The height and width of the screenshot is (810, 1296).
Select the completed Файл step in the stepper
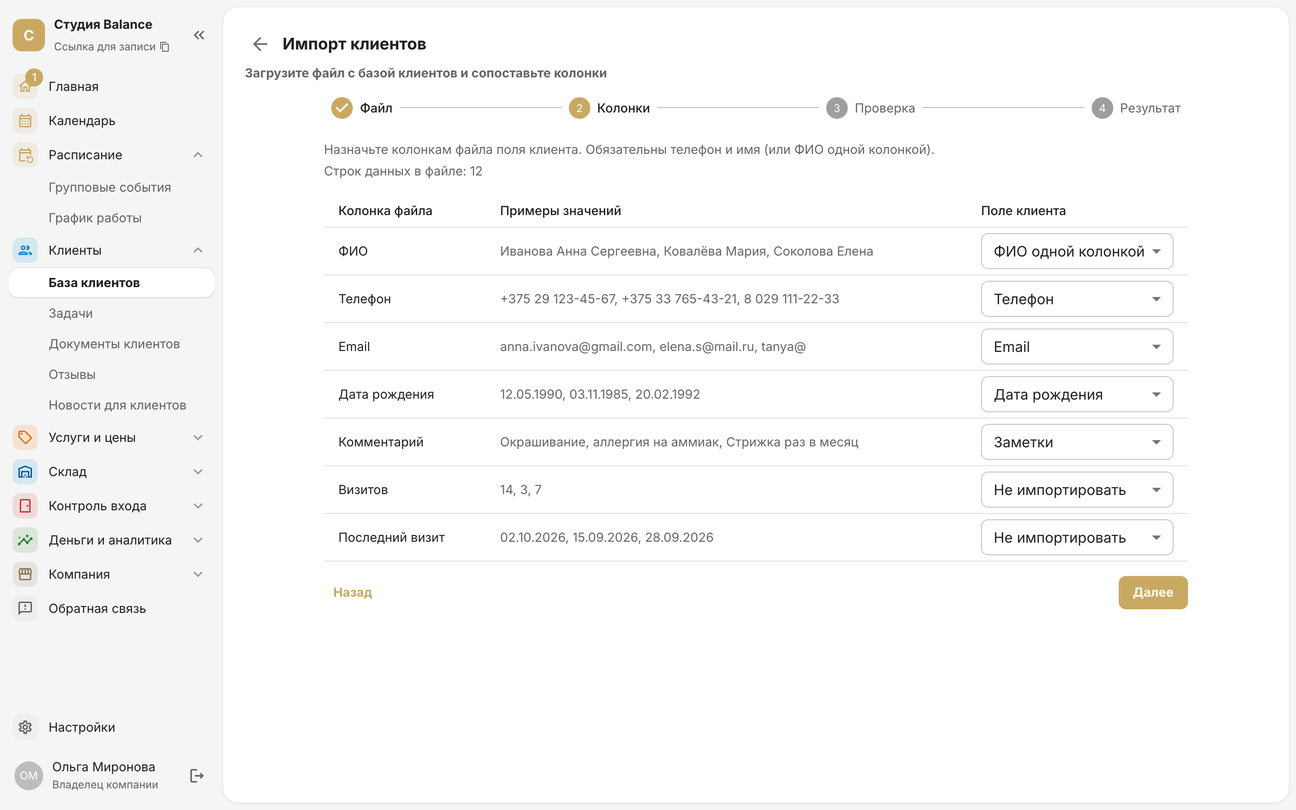click(x=362, y=108)
